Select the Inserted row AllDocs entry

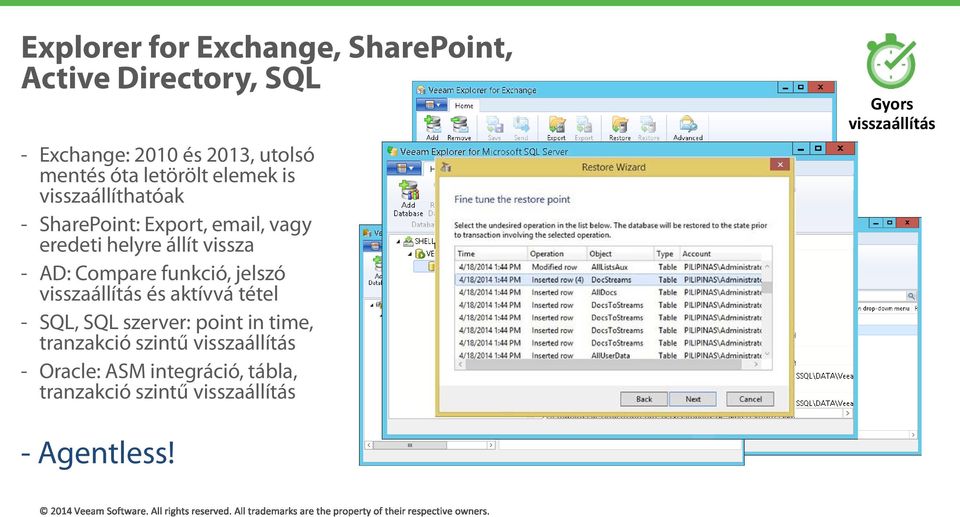[609, 292]
